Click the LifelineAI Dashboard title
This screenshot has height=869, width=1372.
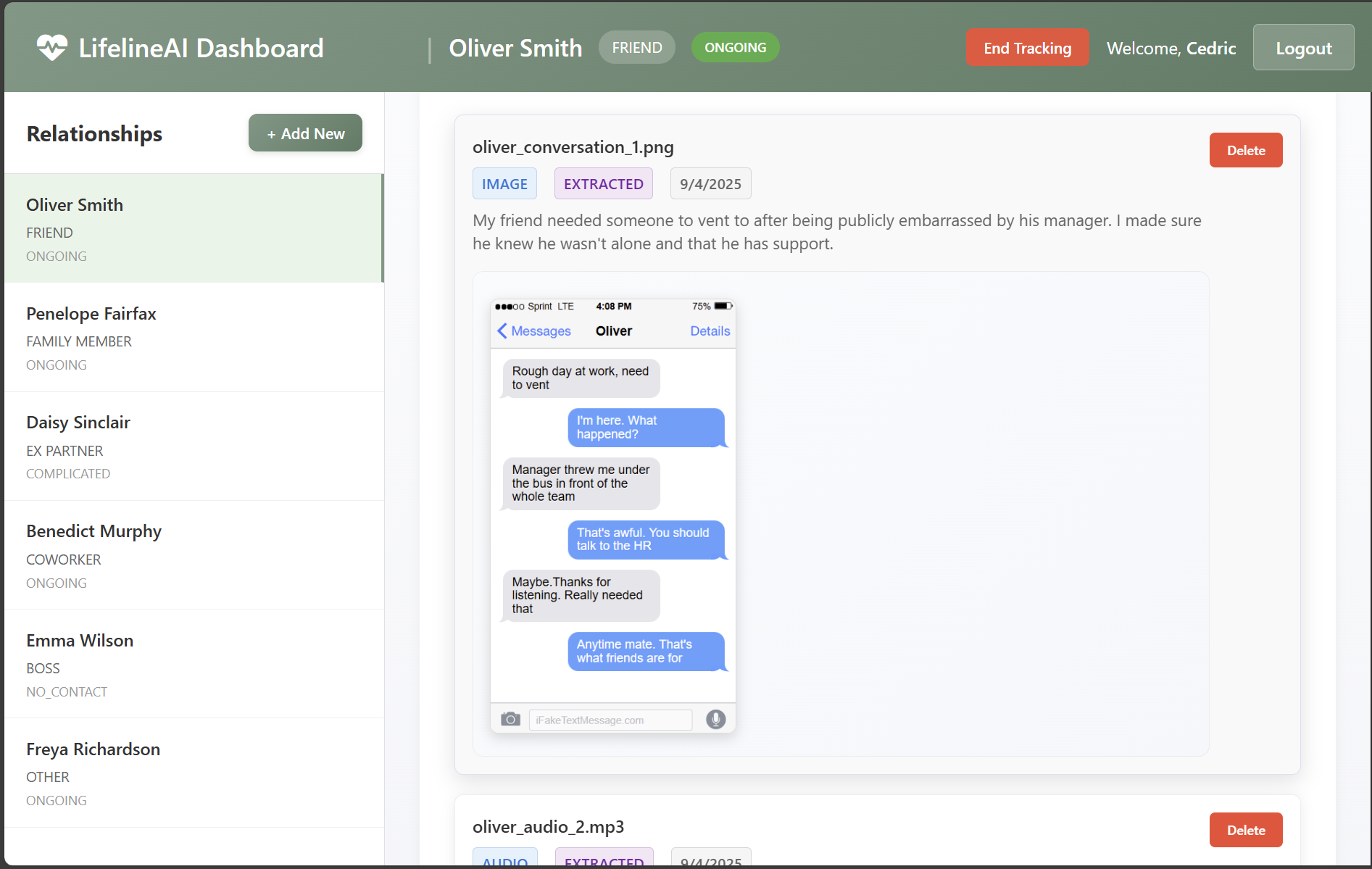click(201, 48)
